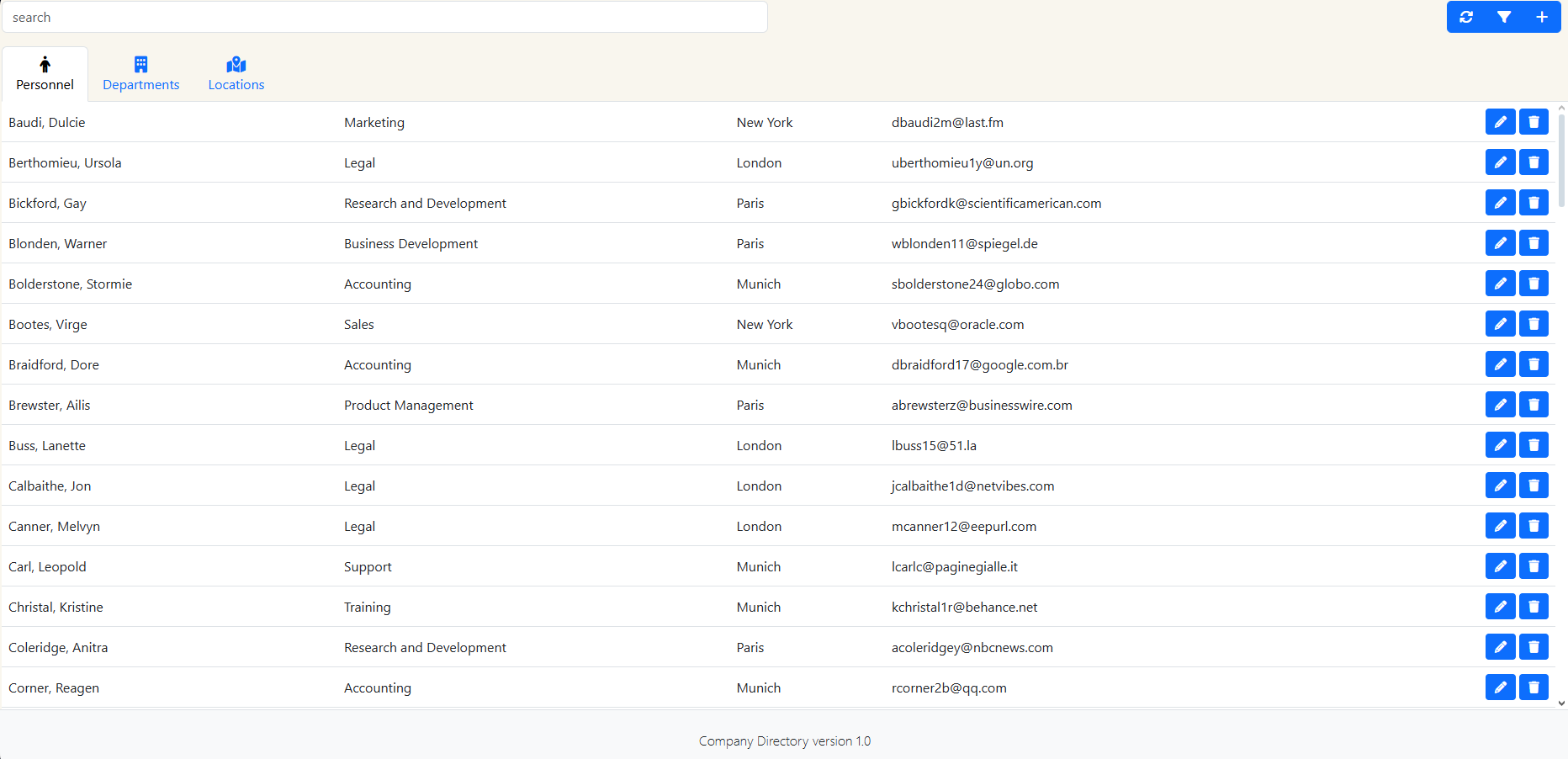Edit Stormie Bolderstone's row pencil icon
The width and height of the screenshot is (1568, 759).
click(1500, 284)
